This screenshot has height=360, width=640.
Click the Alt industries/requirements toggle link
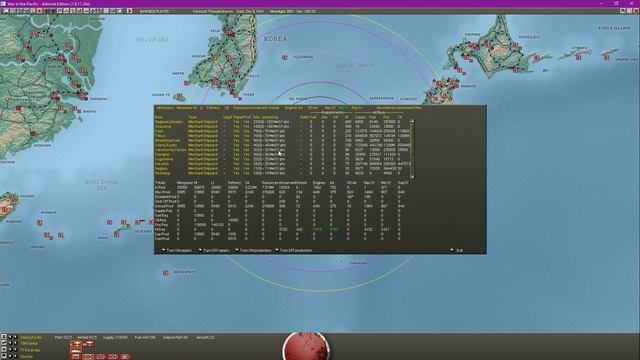398,108
